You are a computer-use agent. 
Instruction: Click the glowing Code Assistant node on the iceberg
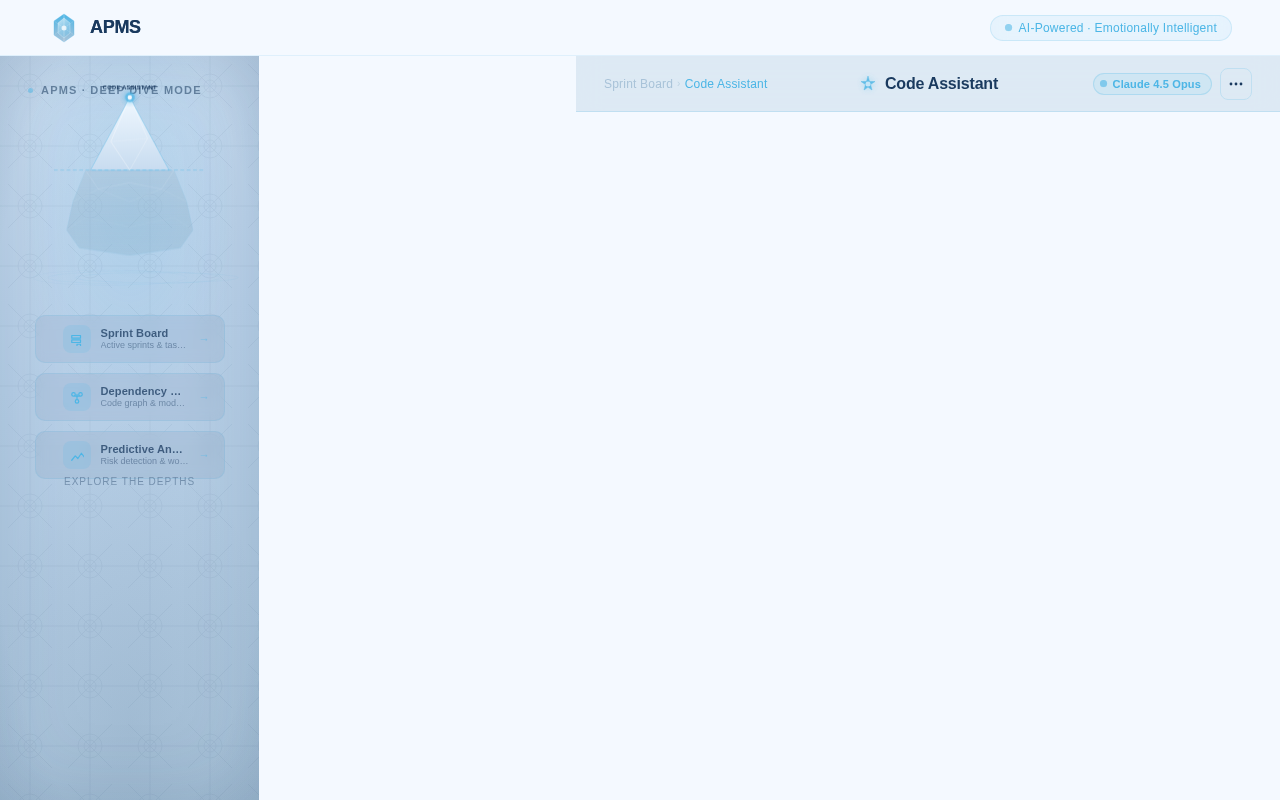click(x=129, y=97)
